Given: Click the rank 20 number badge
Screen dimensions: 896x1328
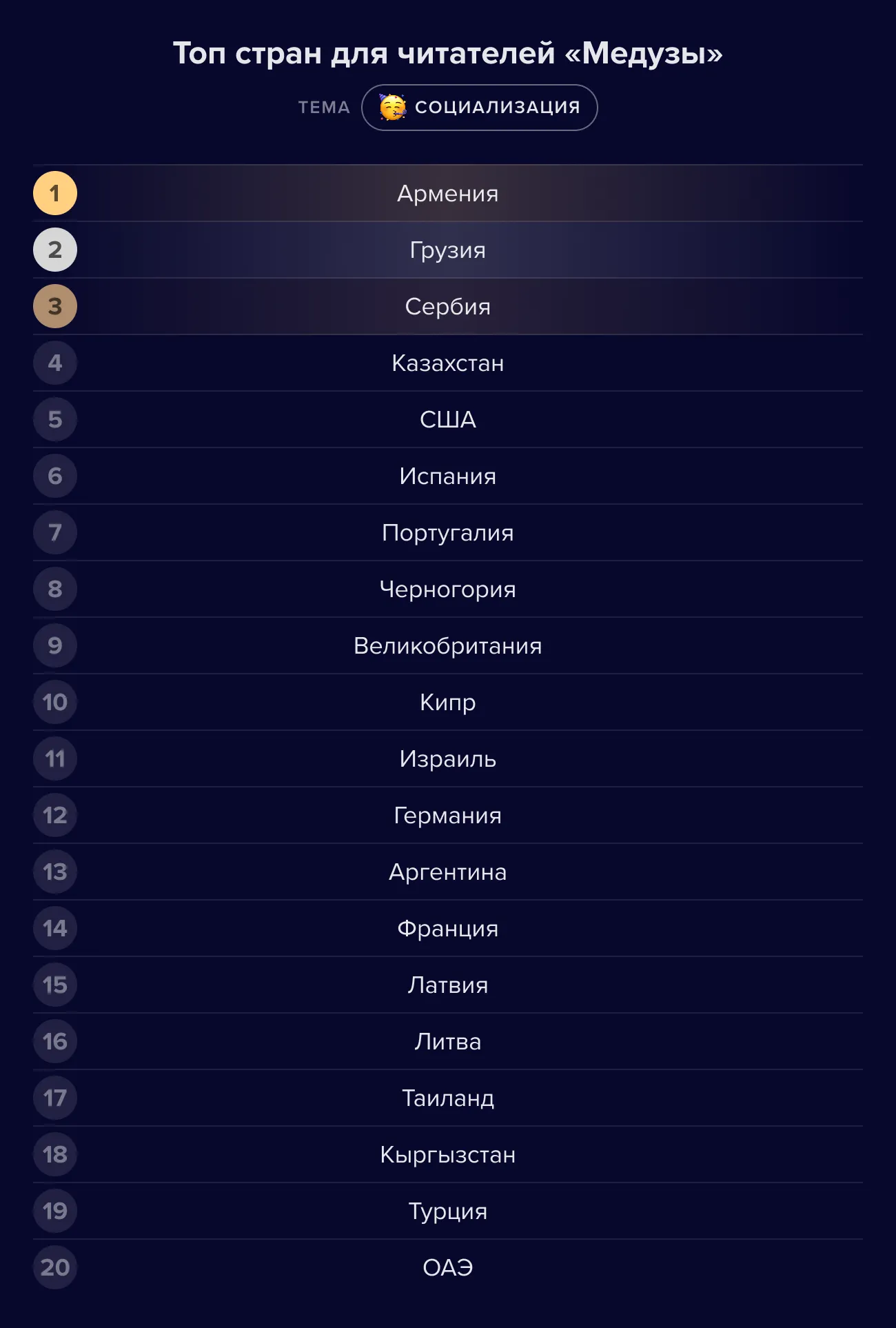Looking at the screenshot, I should tap(55, 1267).
